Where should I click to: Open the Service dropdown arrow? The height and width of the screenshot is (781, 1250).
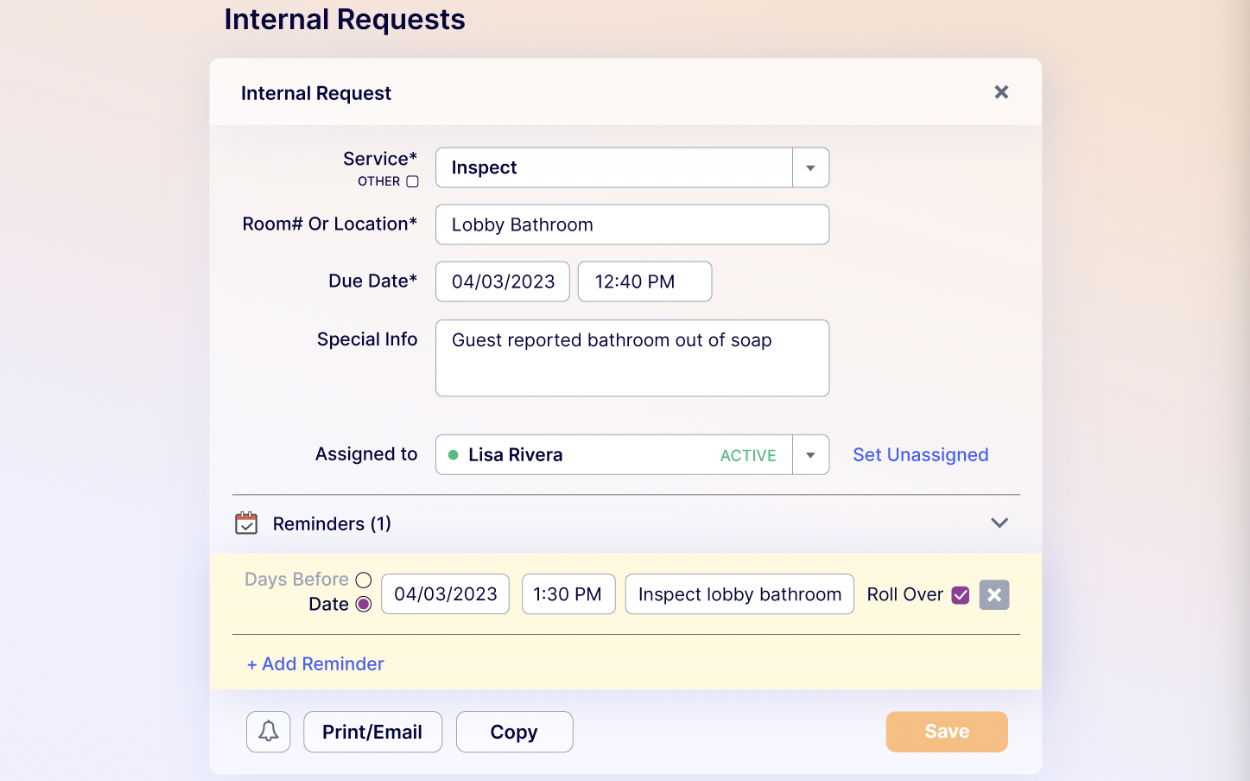tap(811, 168)
